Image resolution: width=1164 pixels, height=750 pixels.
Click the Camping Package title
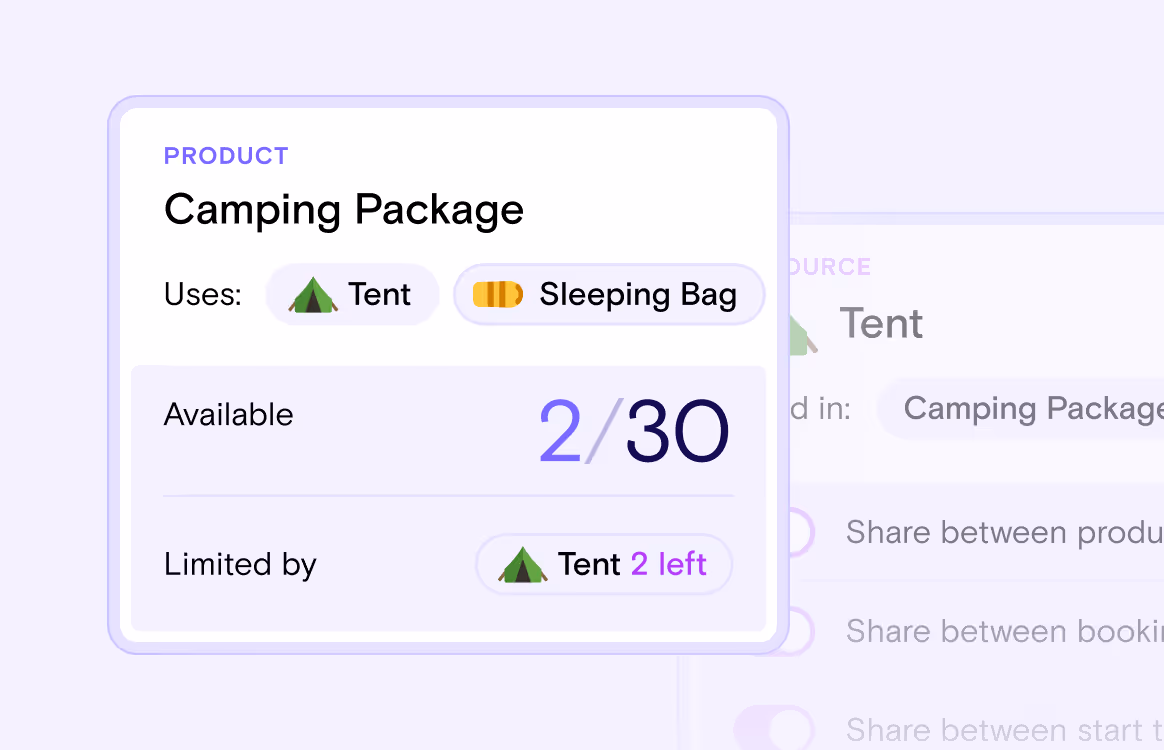point(344,210)
